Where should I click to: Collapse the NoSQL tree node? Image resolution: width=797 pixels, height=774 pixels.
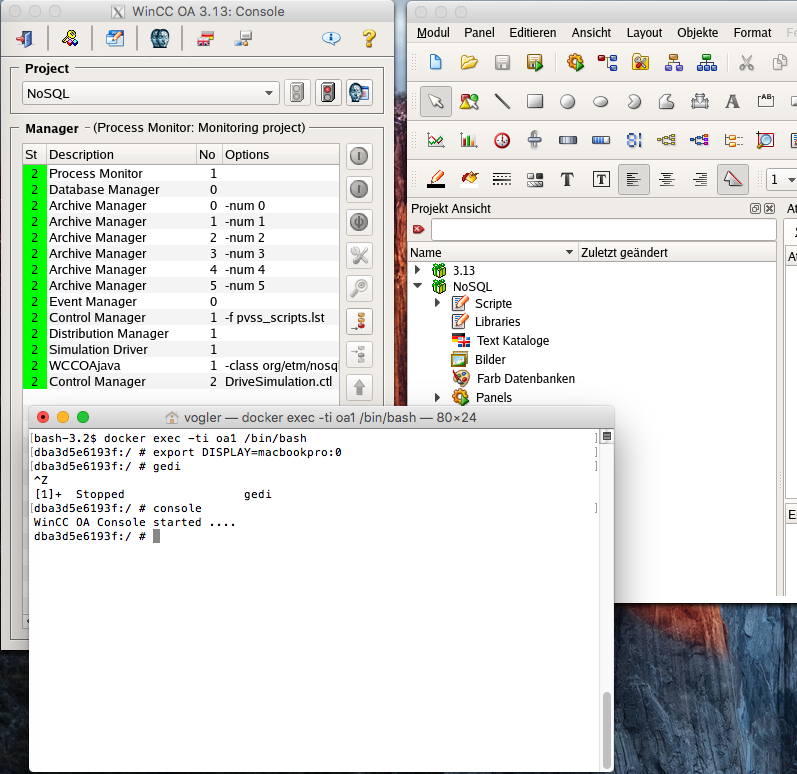[x=417, y=286]
